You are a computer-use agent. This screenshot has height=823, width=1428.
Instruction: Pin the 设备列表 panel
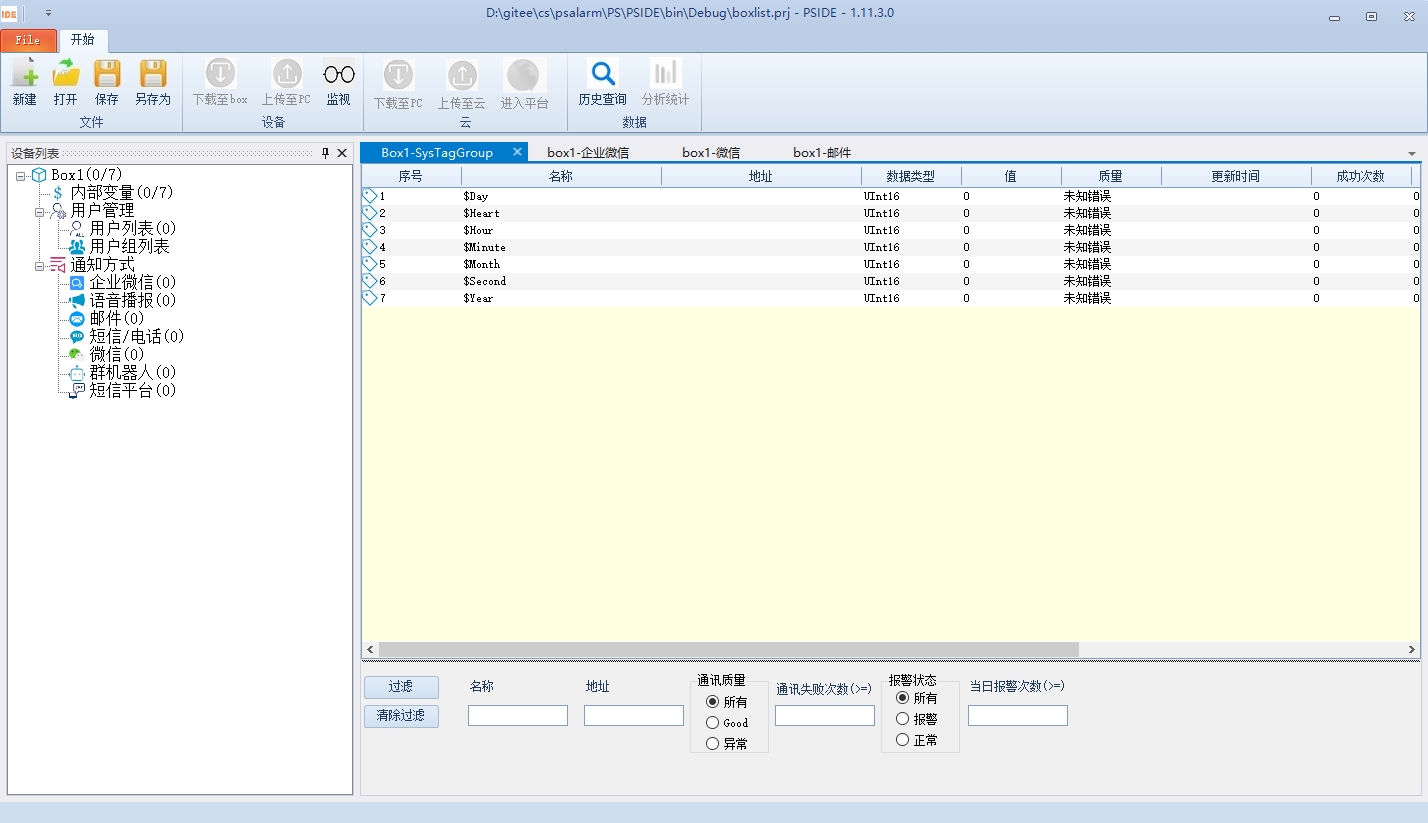coord(325,153)
